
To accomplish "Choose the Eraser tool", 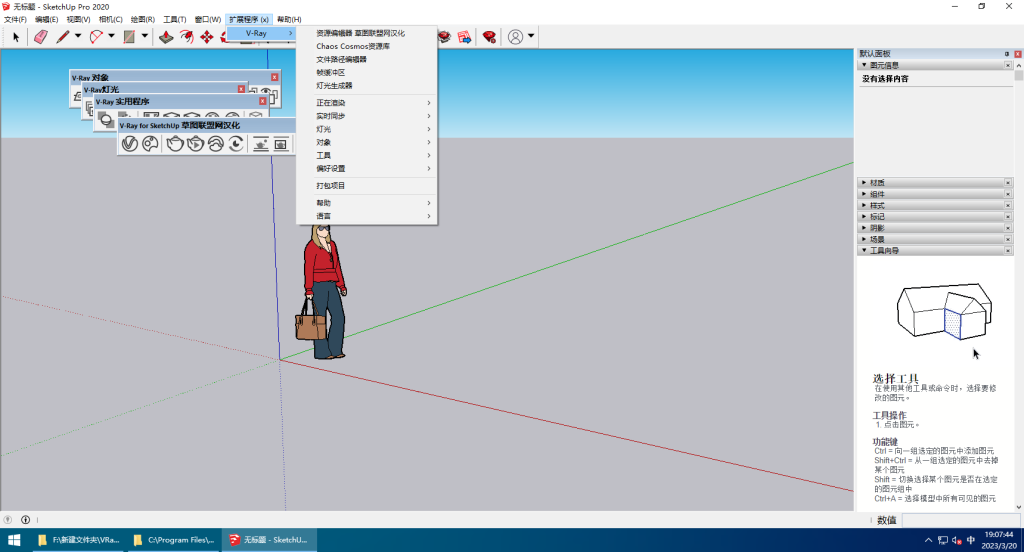I will [40, 37].
